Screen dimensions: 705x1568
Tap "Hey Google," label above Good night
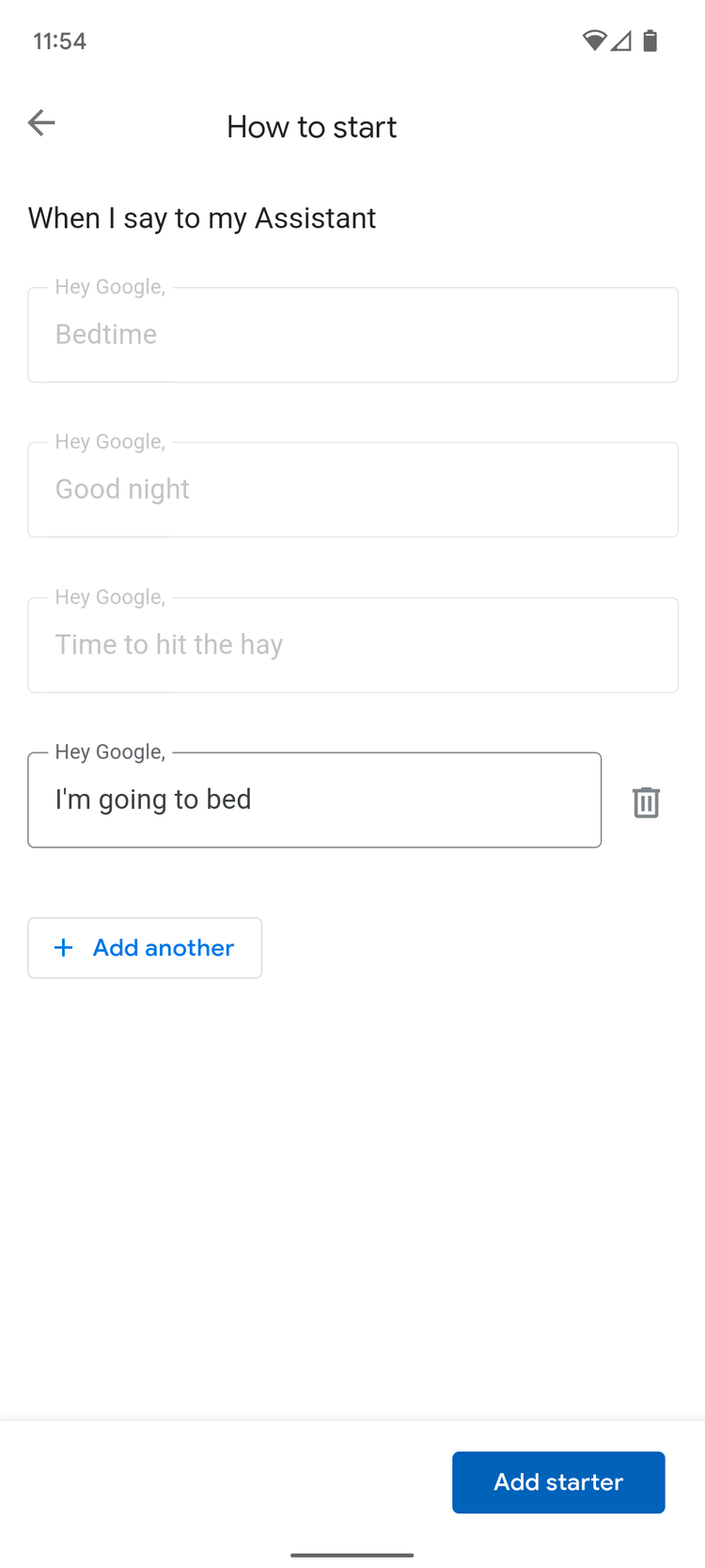(110, 442)
